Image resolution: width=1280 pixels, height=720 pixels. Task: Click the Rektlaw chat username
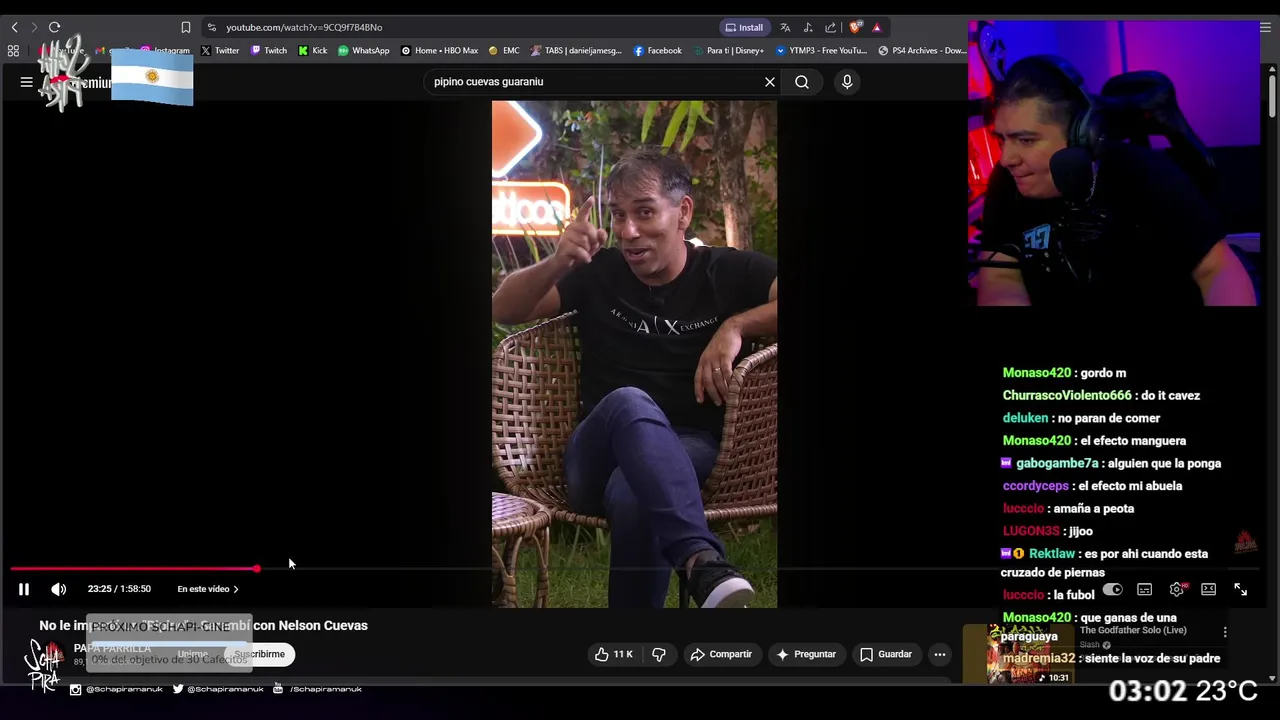pyautogui.click(x=1052, y=554)
